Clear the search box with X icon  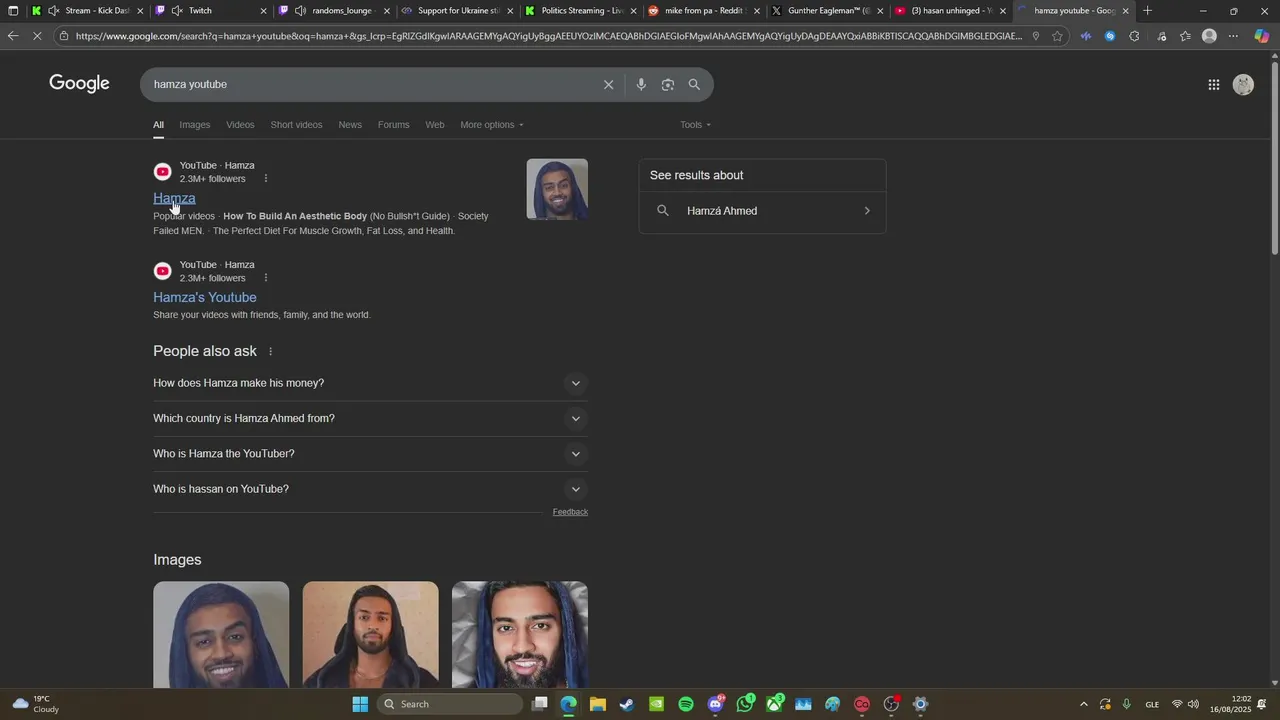point(608,85)
